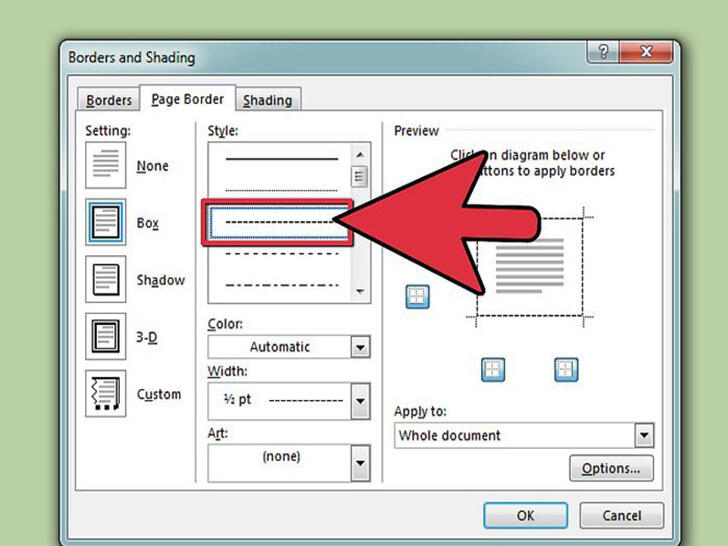Pick the Shadow border setting icon
The width and height of the screenshot is (728, 546).
[x=105, y=279]
